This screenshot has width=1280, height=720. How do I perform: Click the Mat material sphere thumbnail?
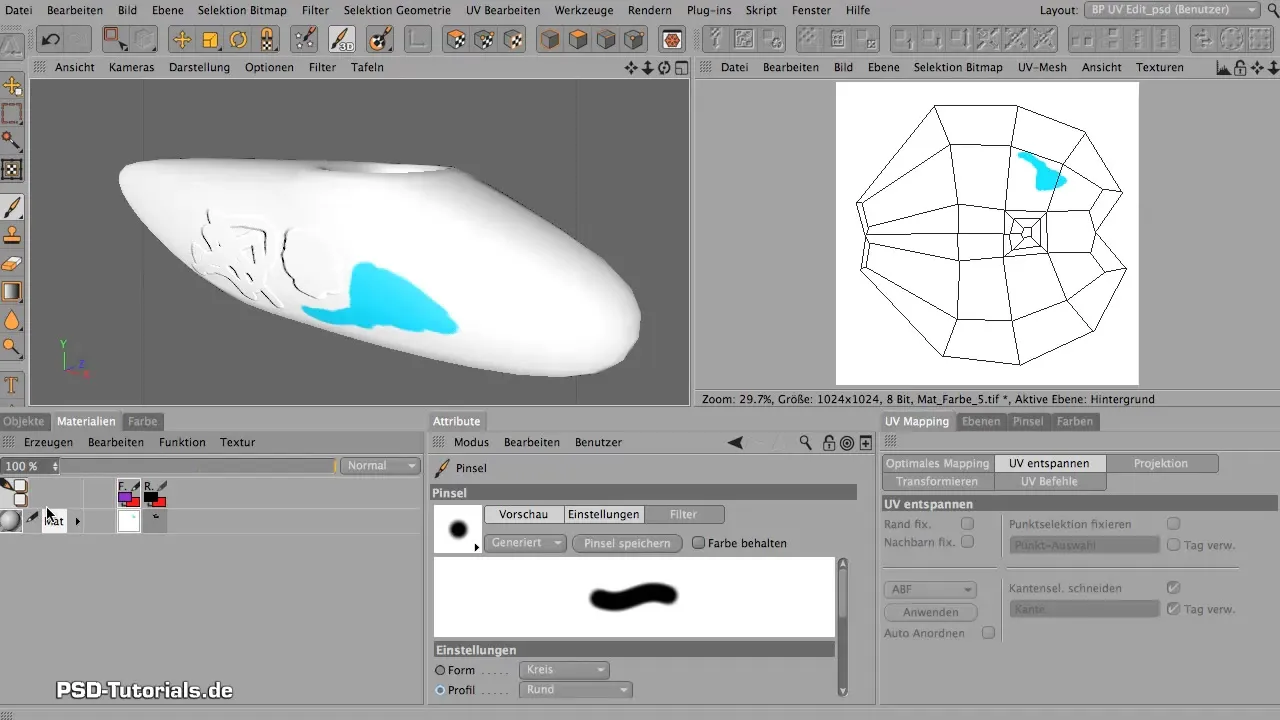click(x=11, y=520)
